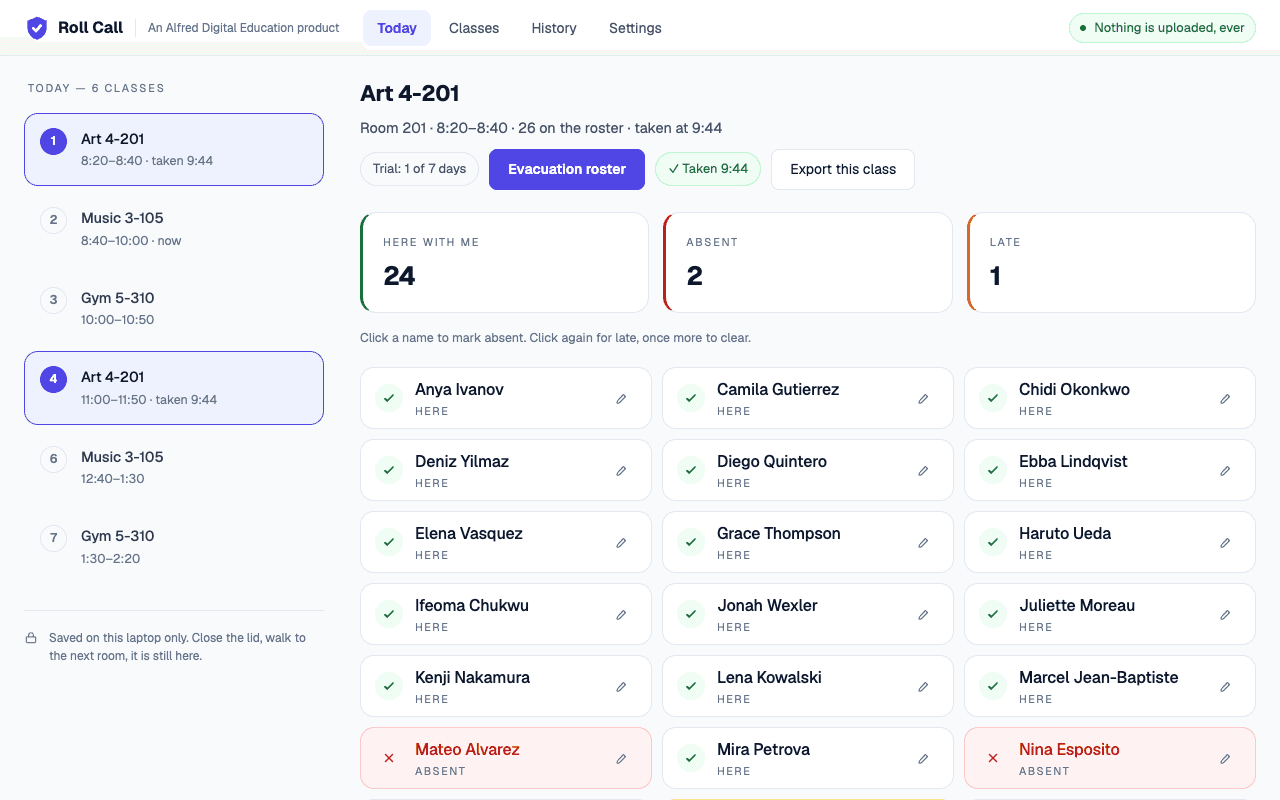Click Export this class button
This screenshot has height=800, width=1280.
point(843,169)
